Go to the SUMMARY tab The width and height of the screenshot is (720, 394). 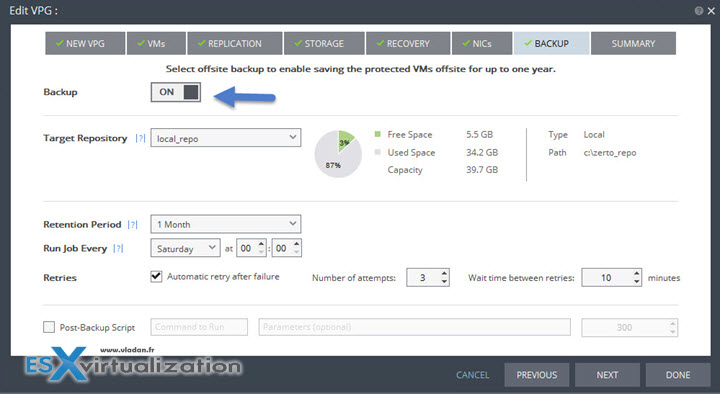633,44
